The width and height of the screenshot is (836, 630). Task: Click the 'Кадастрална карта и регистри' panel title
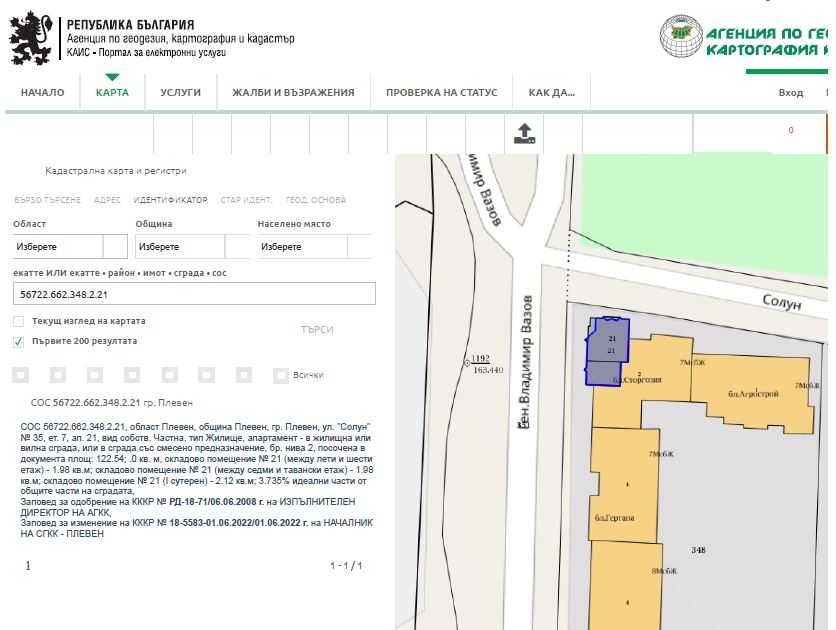coord(116,171)
